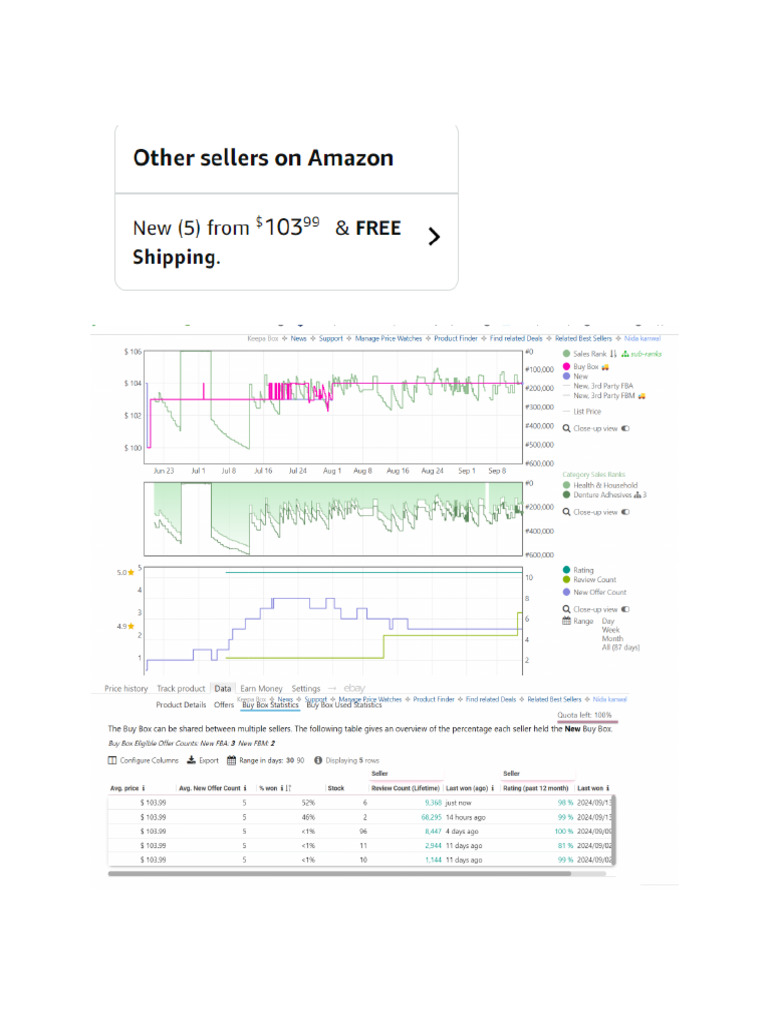
Task: Select the Month range option
Action: (x=612, y=639)
